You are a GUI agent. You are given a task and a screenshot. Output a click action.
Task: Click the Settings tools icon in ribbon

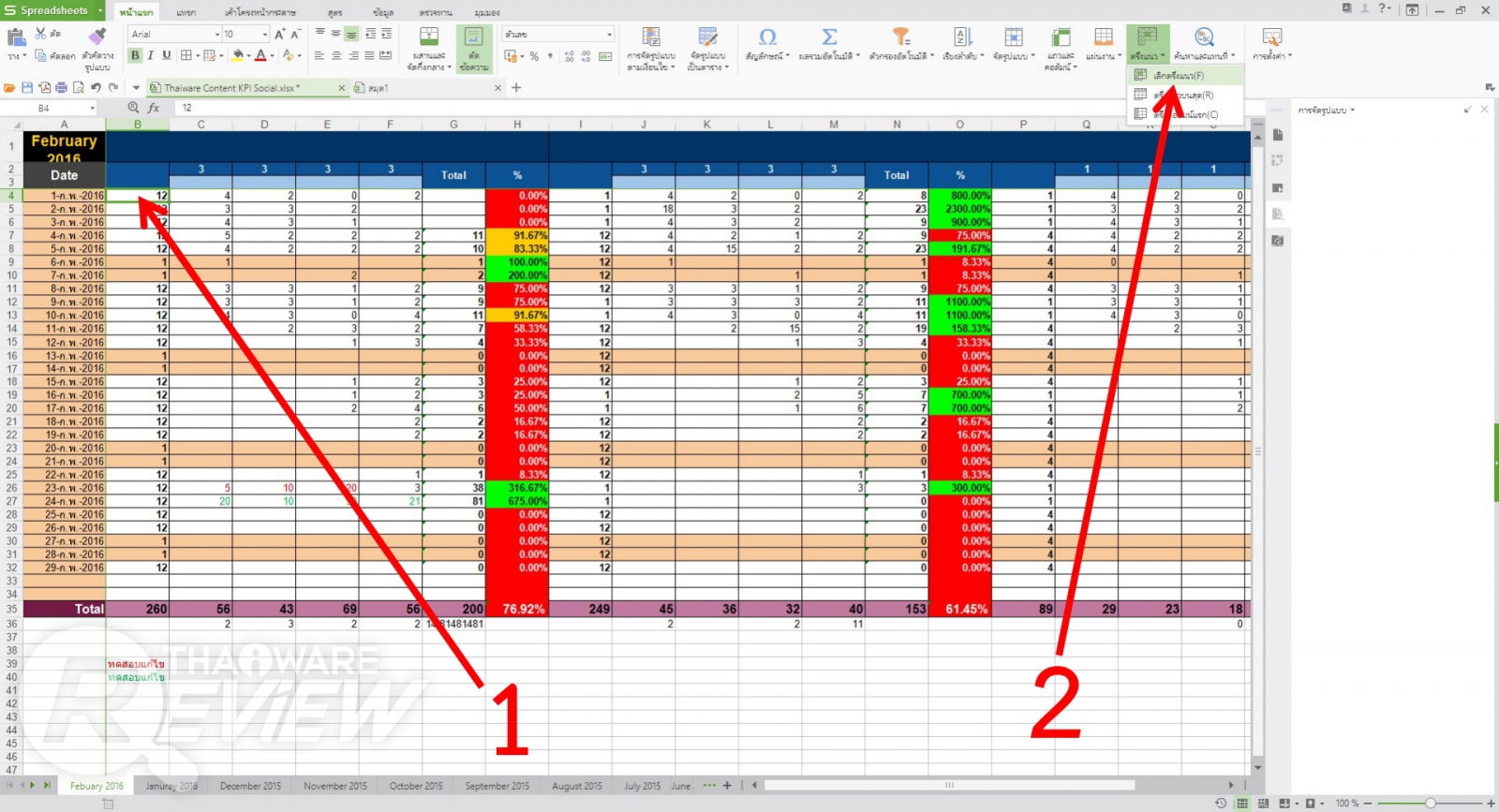pos(1271,37)
